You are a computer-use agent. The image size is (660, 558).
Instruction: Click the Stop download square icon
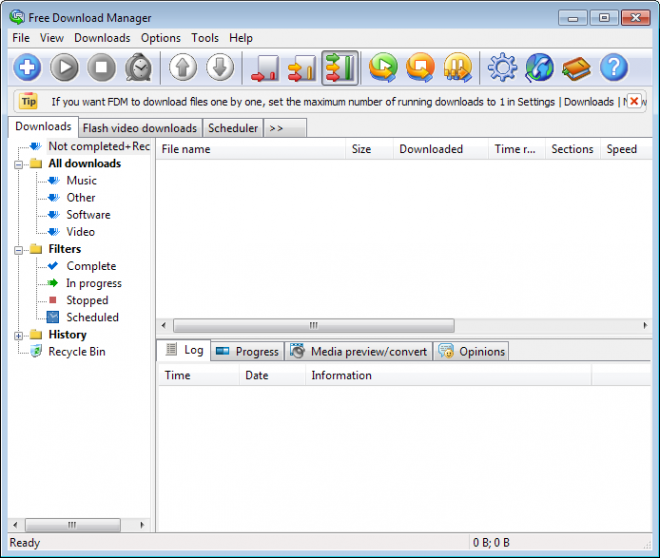(101, 68)
